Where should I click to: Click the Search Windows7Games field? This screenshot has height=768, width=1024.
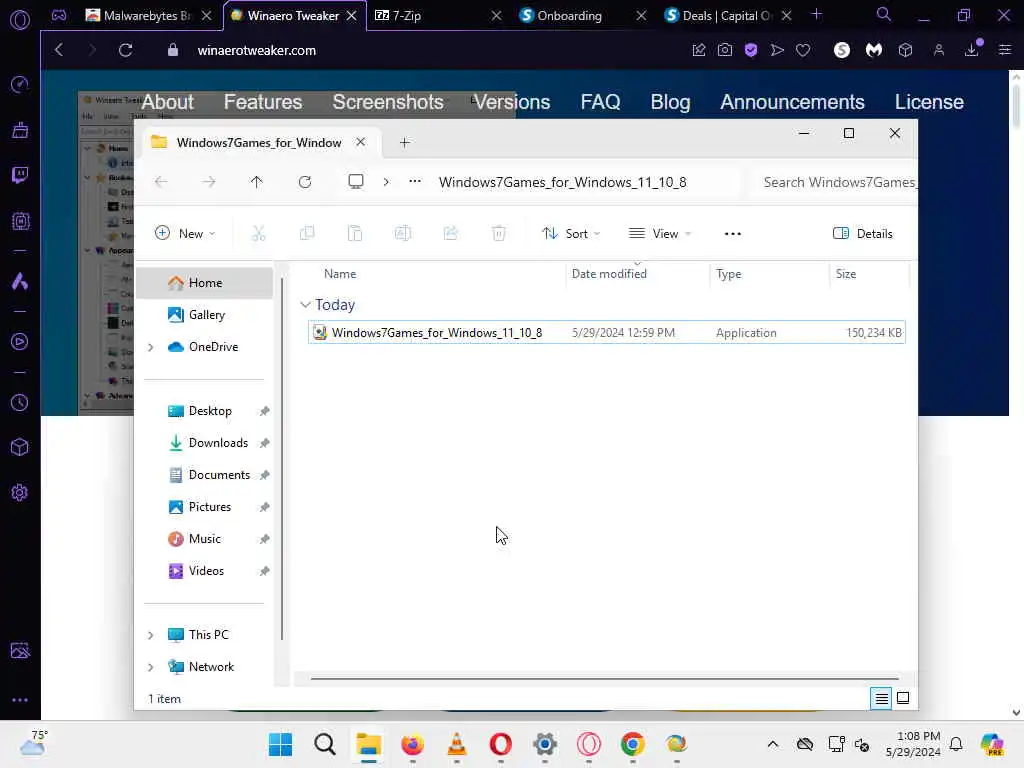839,182
